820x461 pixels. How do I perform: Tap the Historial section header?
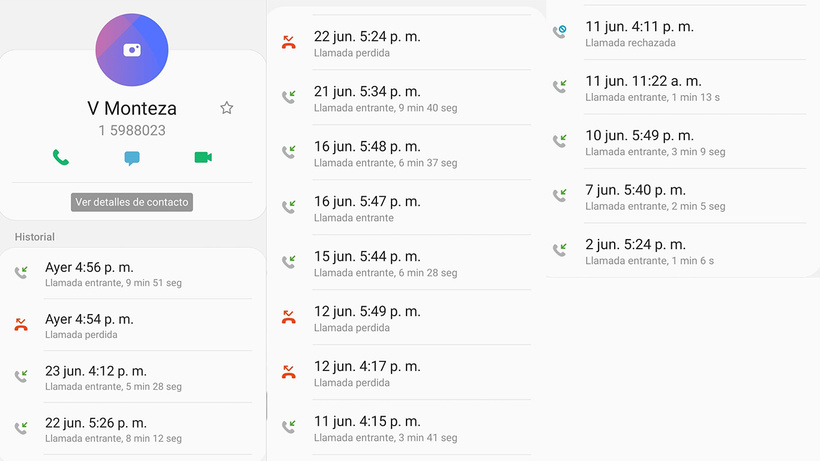35,237
